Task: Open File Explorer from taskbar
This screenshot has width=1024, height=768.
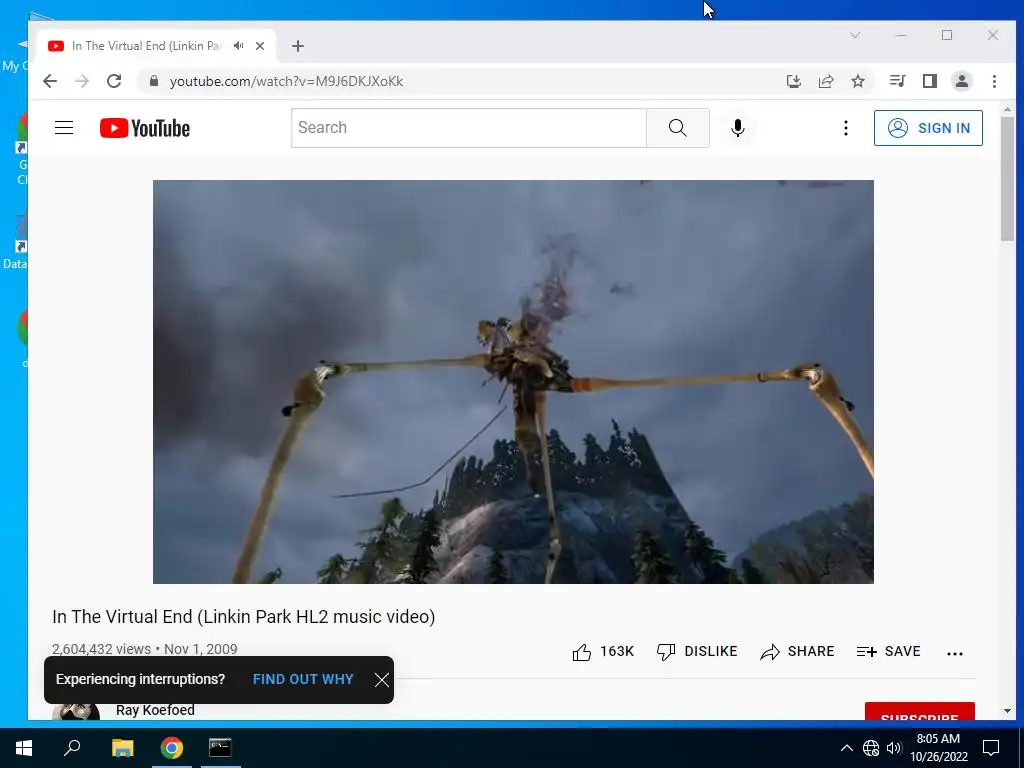Action: 122,748
